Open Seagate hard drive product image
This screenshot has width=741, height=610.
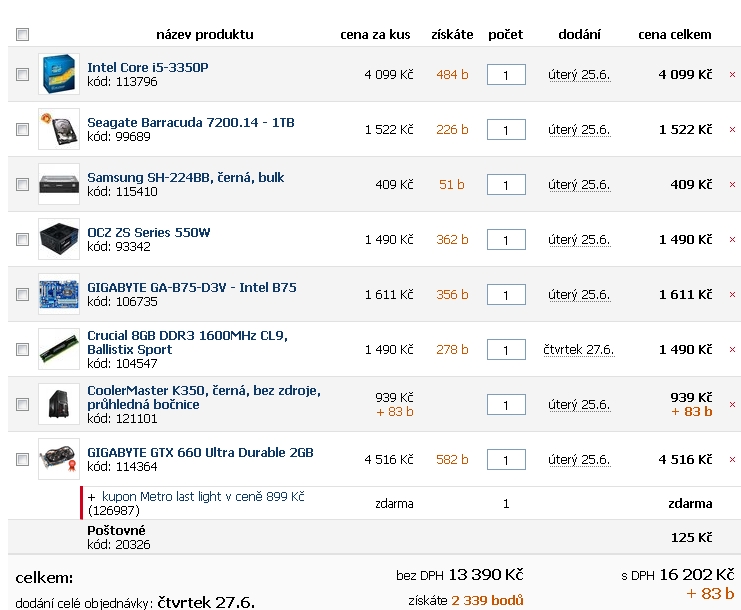point(59,129)
